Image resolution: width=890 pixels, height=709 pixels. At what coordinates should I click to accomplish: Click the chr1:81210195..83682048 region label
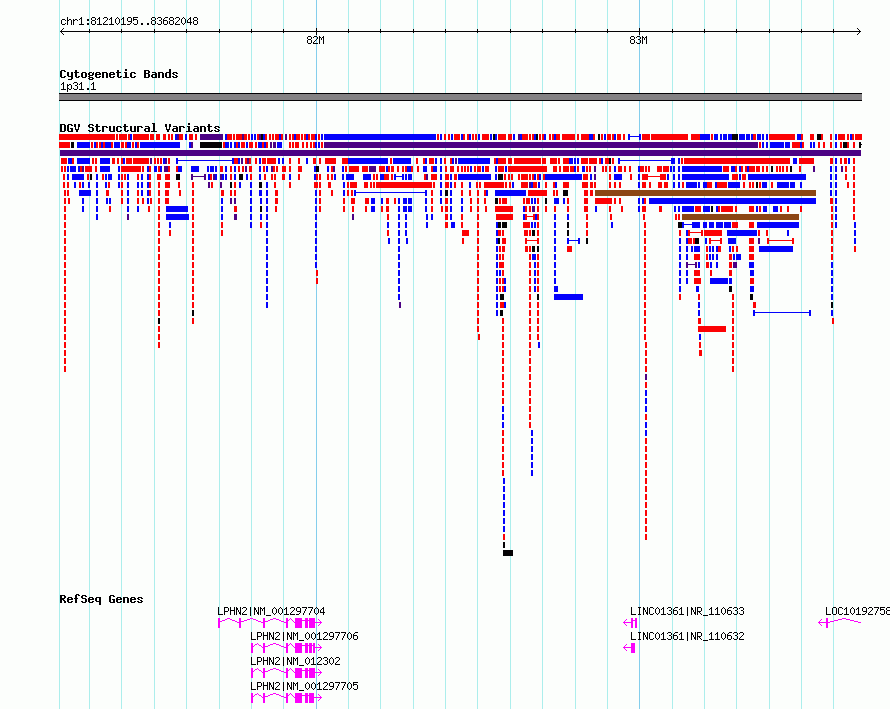click(x=129, y=22)
